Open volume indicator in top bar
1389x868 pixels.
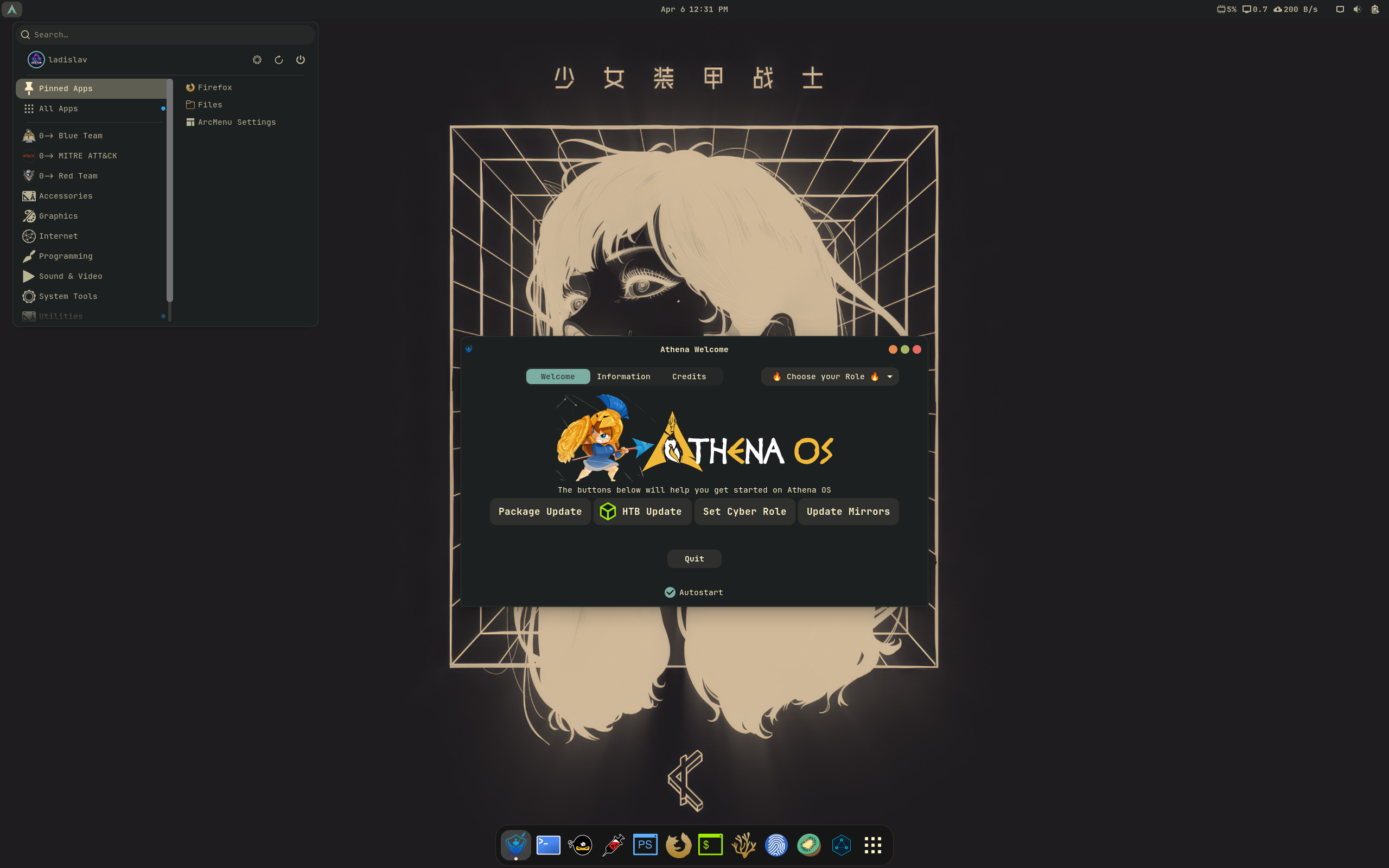1357,9
